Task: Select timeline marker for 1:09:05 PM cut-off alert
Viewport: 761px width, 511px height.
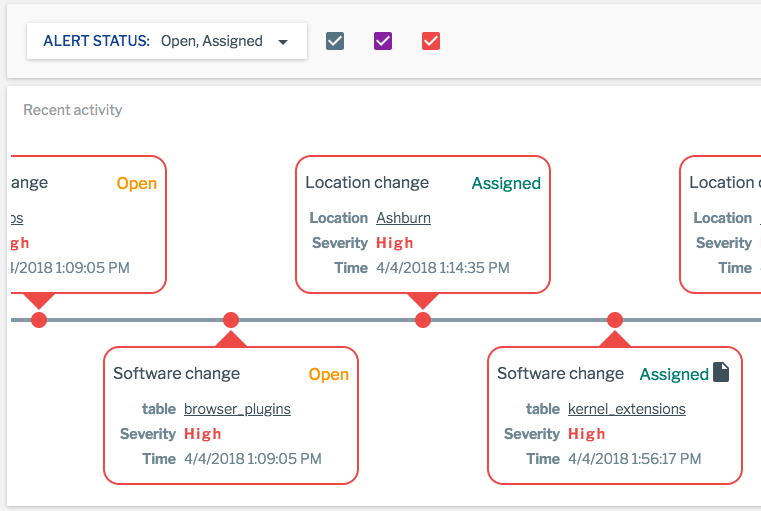Action: click(39, 320)
